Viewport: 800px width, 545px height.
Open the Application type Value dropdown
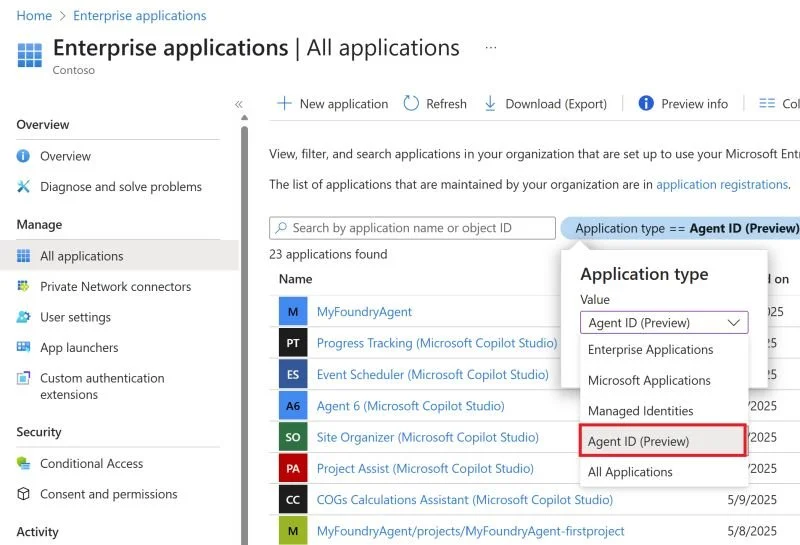[x=664, y=323]
